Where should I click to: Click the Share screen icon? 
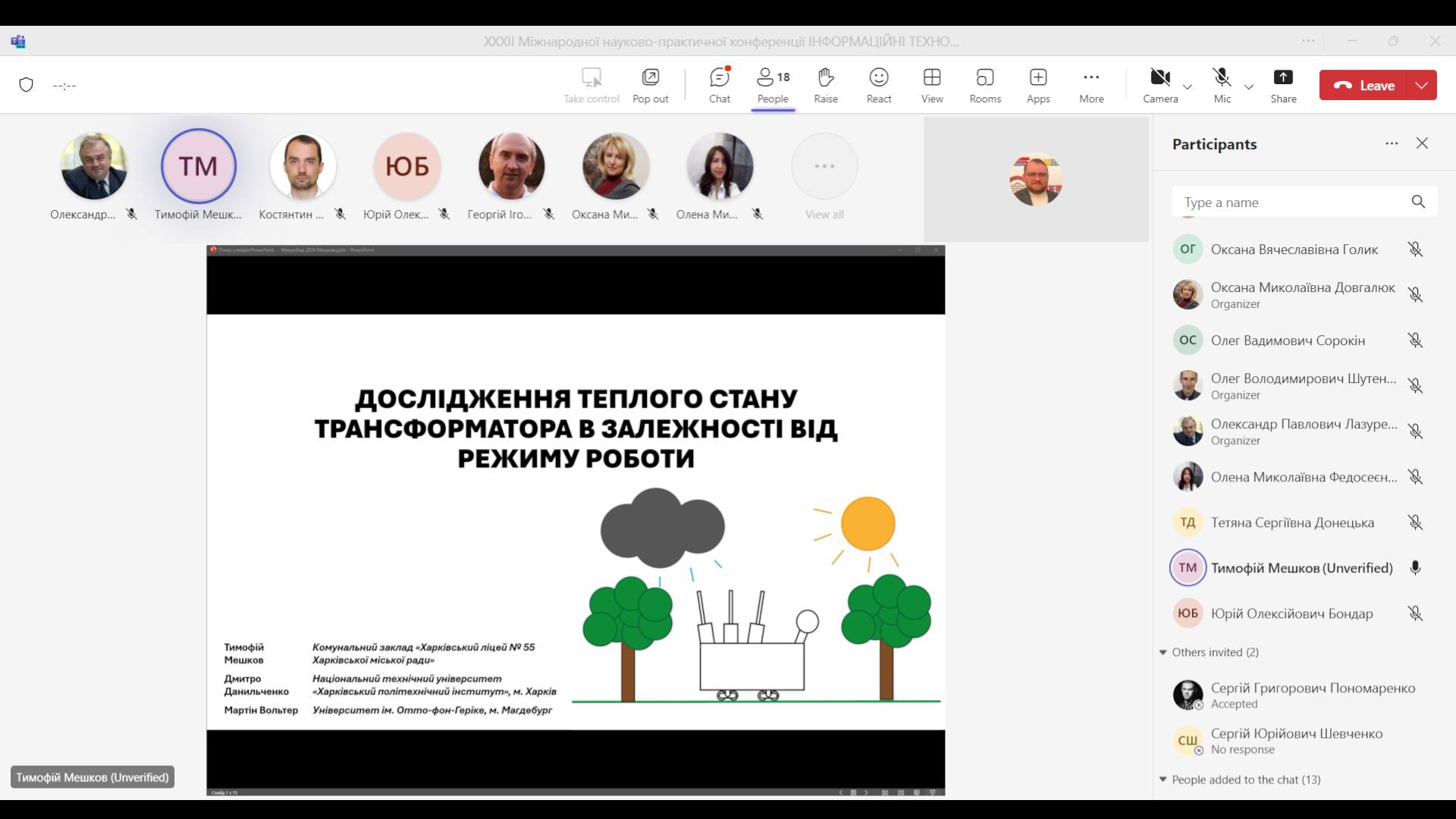pos(1283,85)
